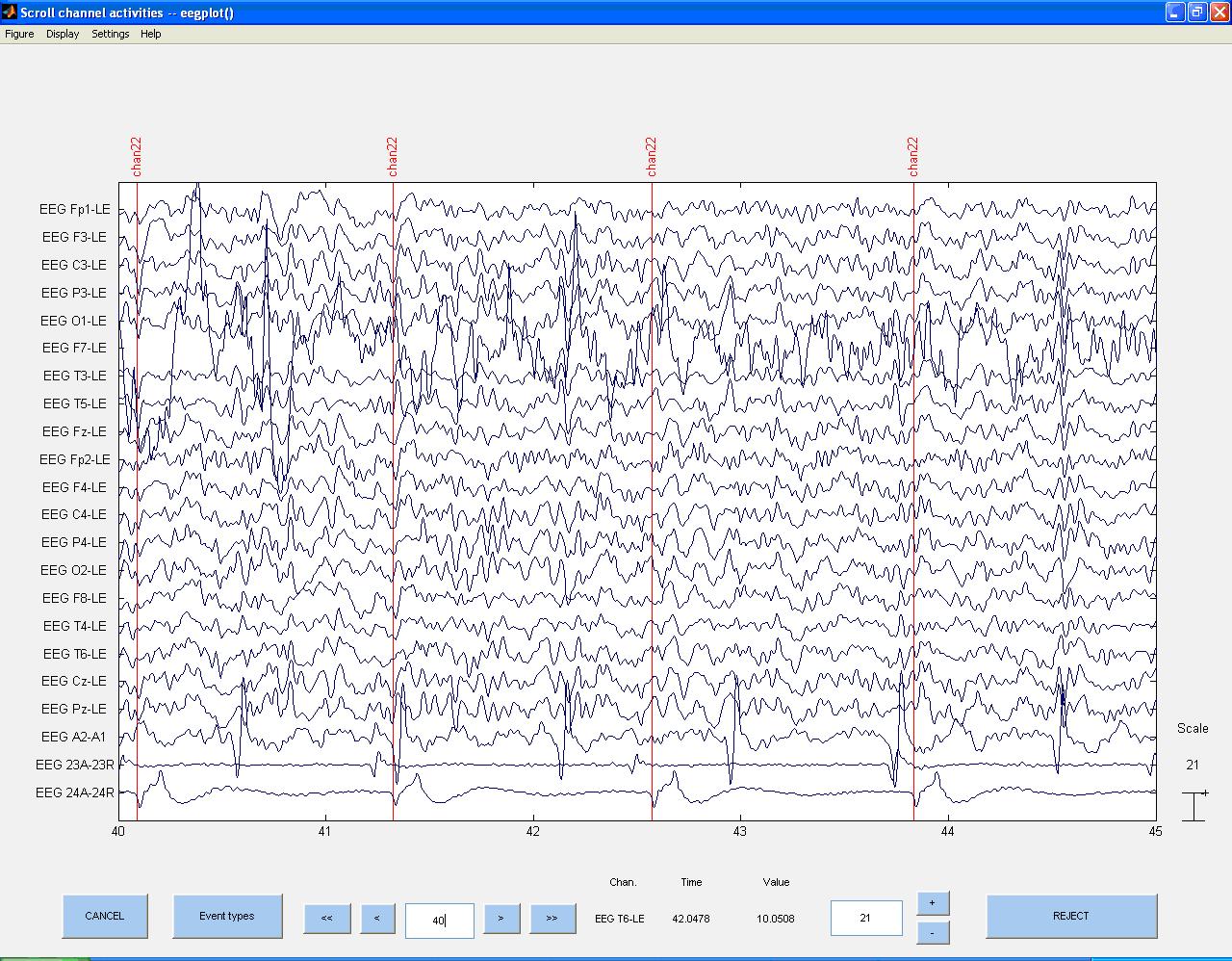This screenshot has height=961, width=1232.
Task: Increase amplitude scale with + button
Action: tap(932, 903)
